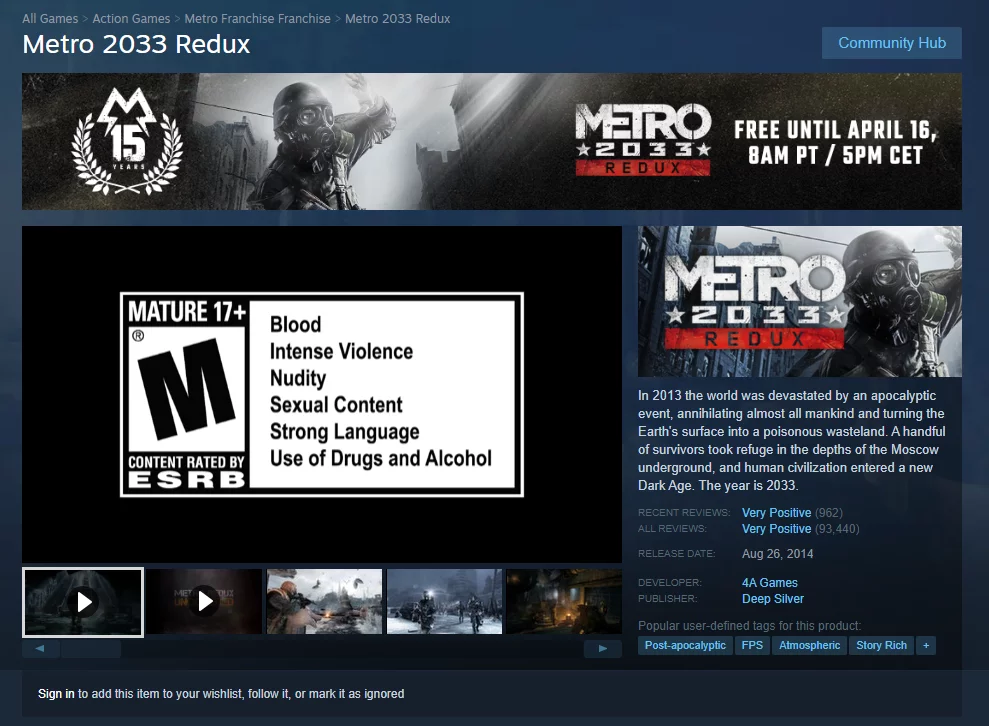This screenshot has width=989, height=726.
Task: Select the sniper snow screenshot thumbnail
Action: pyautogui.click(x=324, y=602)
